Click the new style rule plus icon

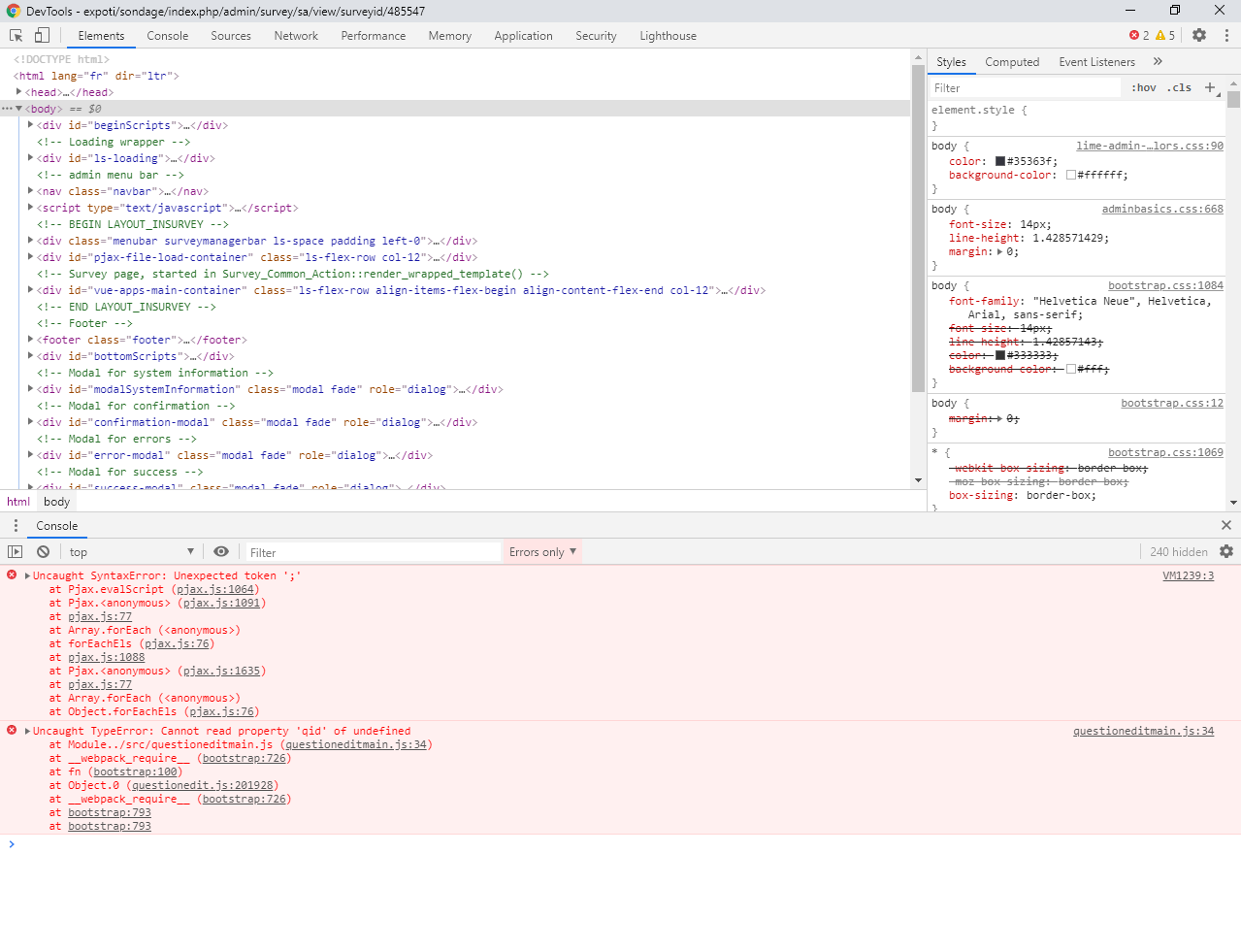[x=1210, y=88]
